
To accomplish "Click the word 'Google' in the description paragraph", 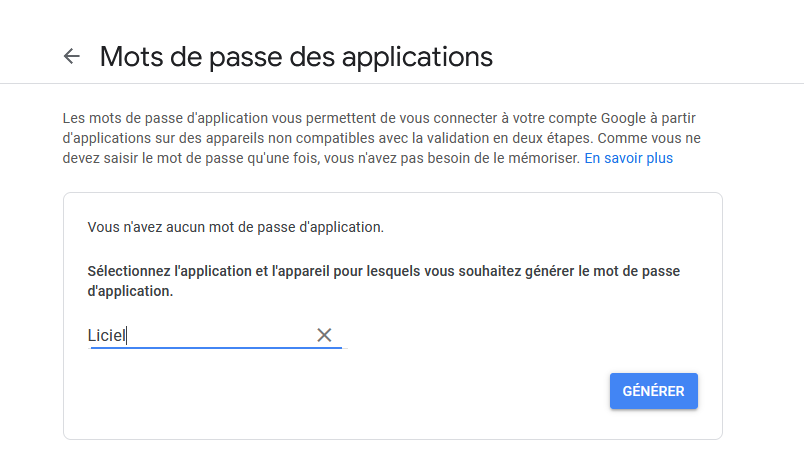I will [x=624, y=118].
